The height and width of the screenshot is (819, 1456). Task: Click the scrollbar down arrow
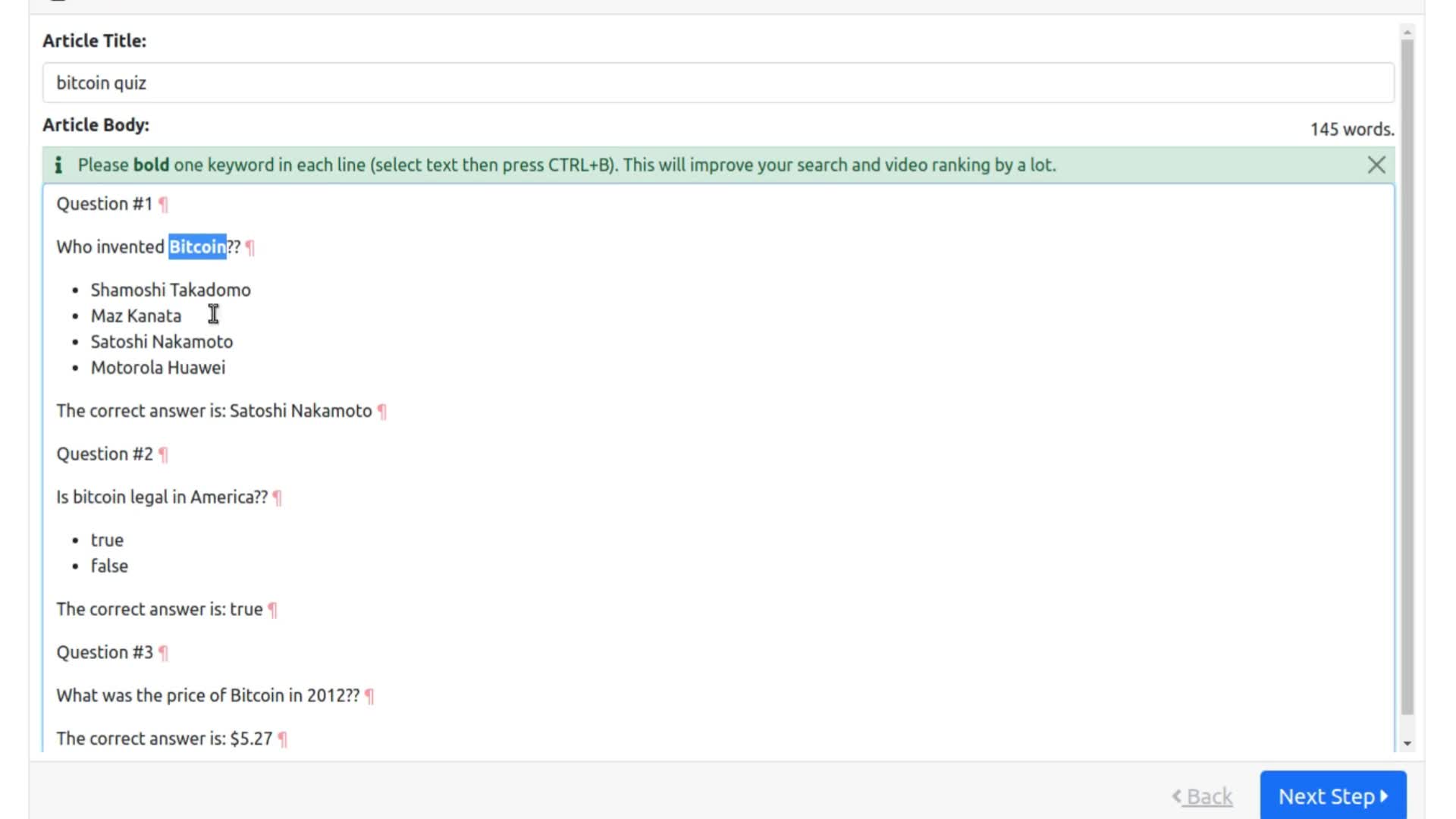[x=1407, y=744]
